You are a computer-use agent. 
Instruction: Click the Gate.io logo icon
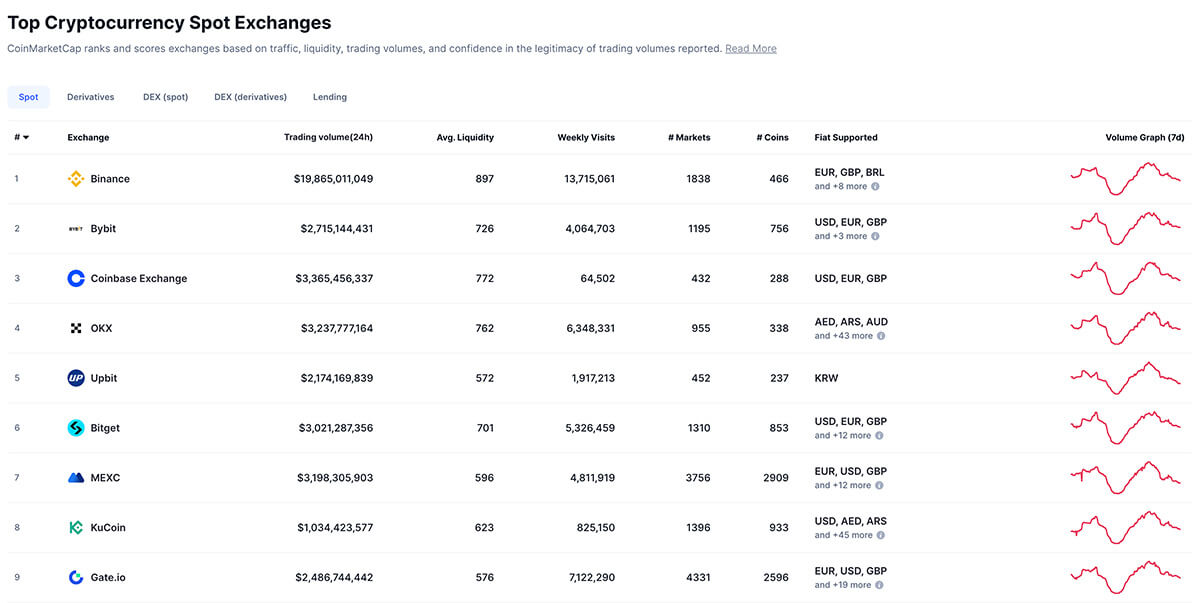(76, 578)
